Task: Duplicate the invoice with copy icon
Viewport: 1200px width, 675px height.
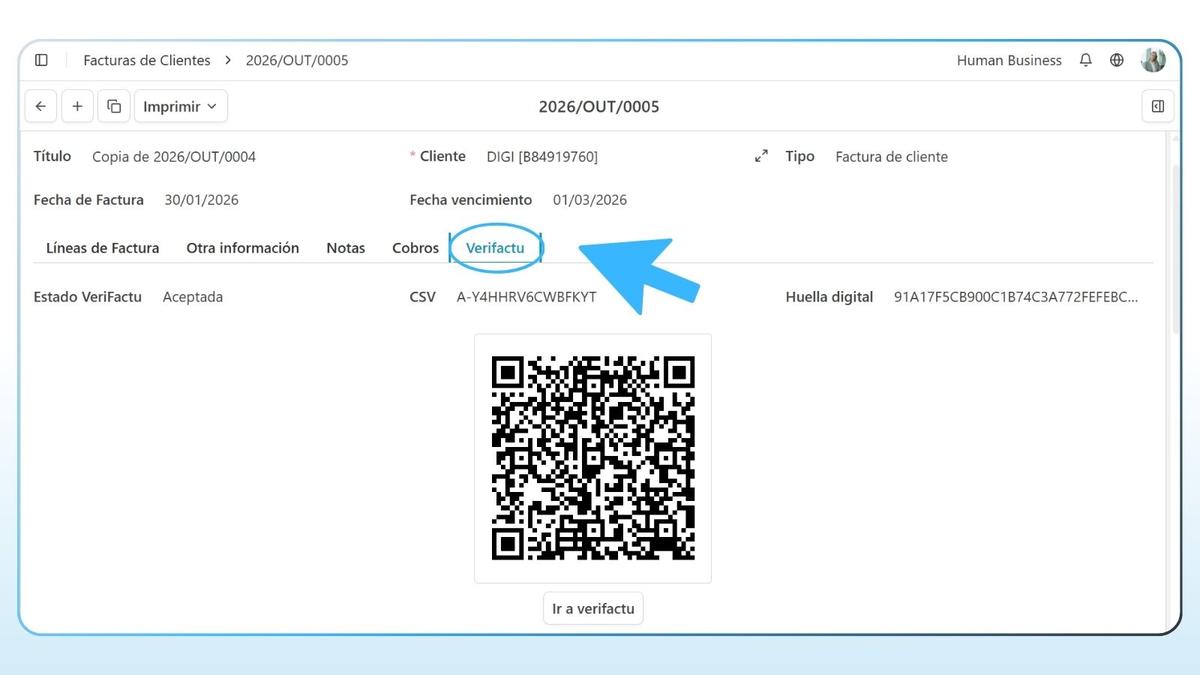Action: tap(114, 106)
